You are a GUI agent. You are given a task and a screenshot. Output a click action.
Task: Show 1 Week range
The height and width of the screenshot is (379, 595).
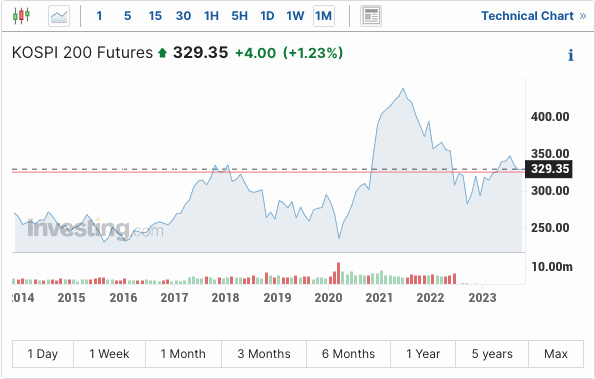click(x=109, y=354)
